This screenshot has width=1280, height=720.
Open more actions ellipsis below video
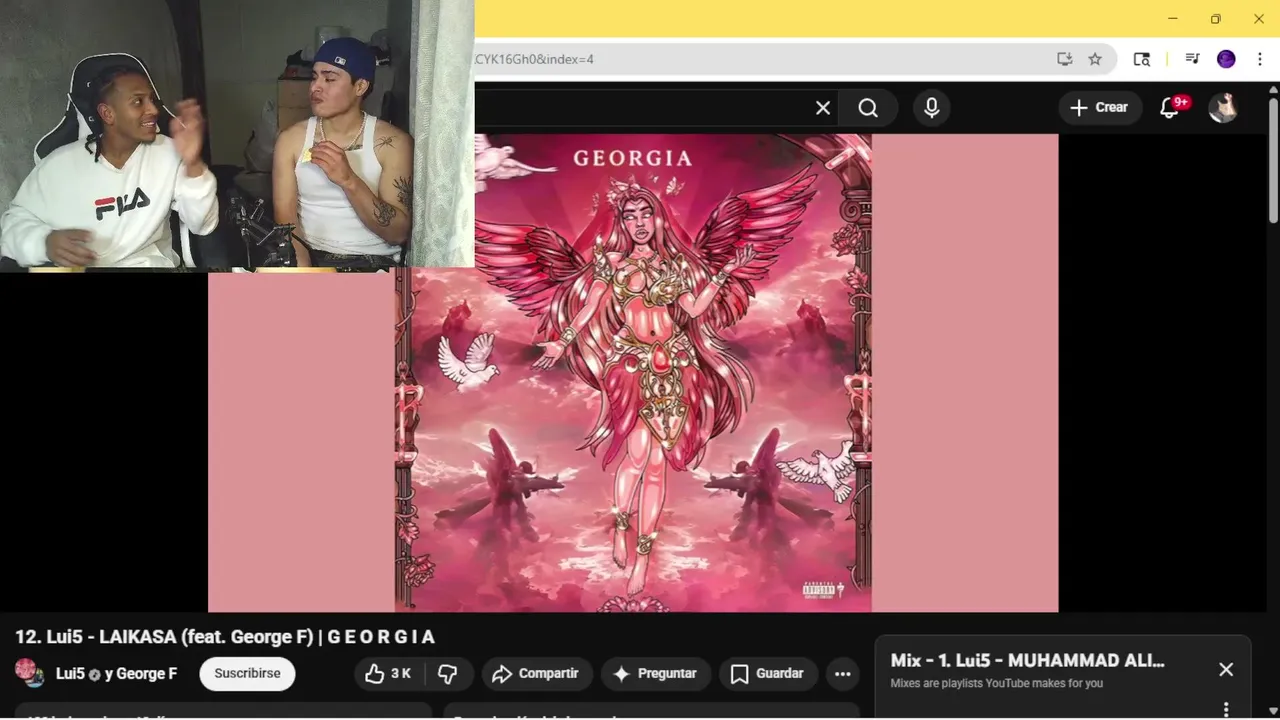tap(843, 674)
